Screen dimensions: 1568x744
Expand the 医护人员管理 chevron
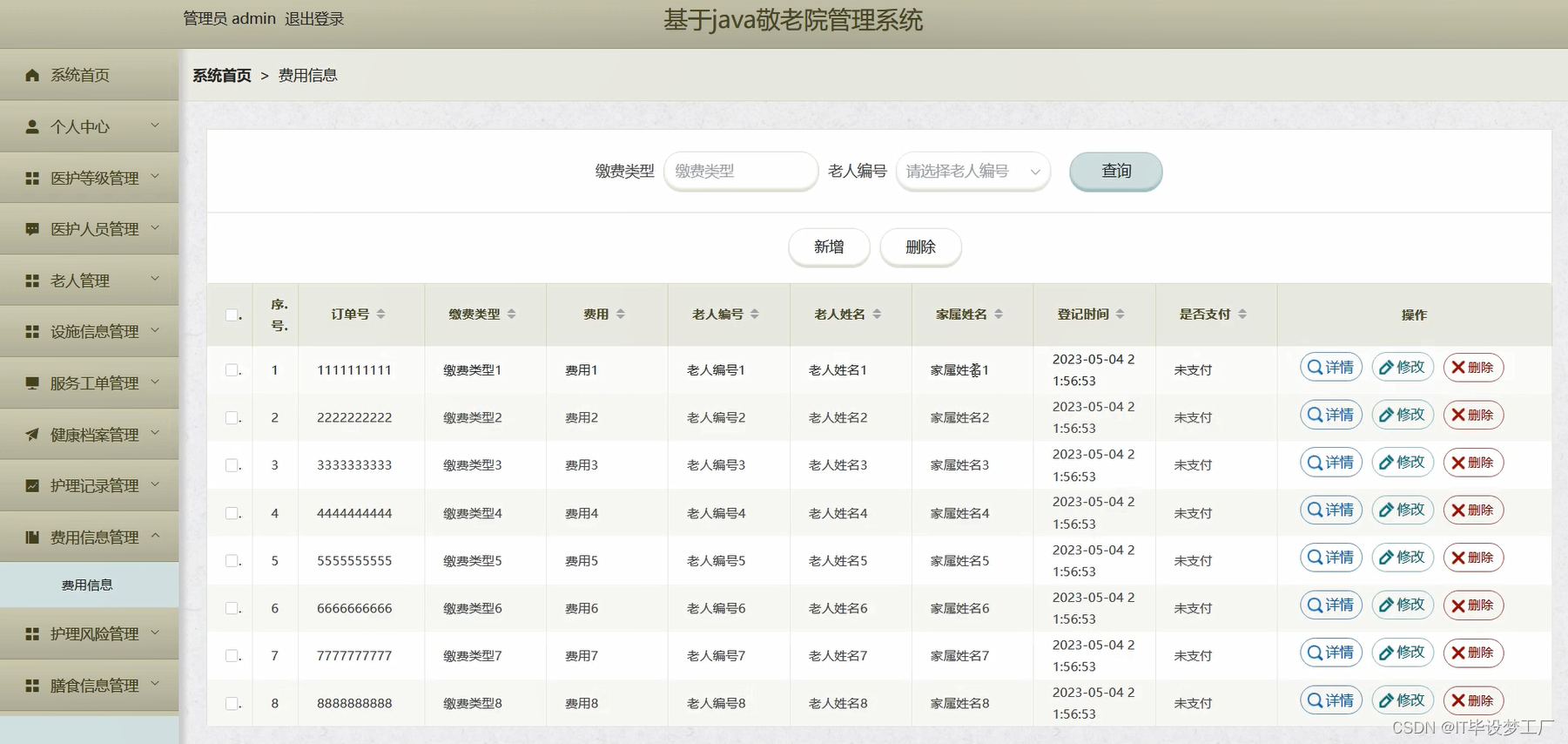(155, 228)
